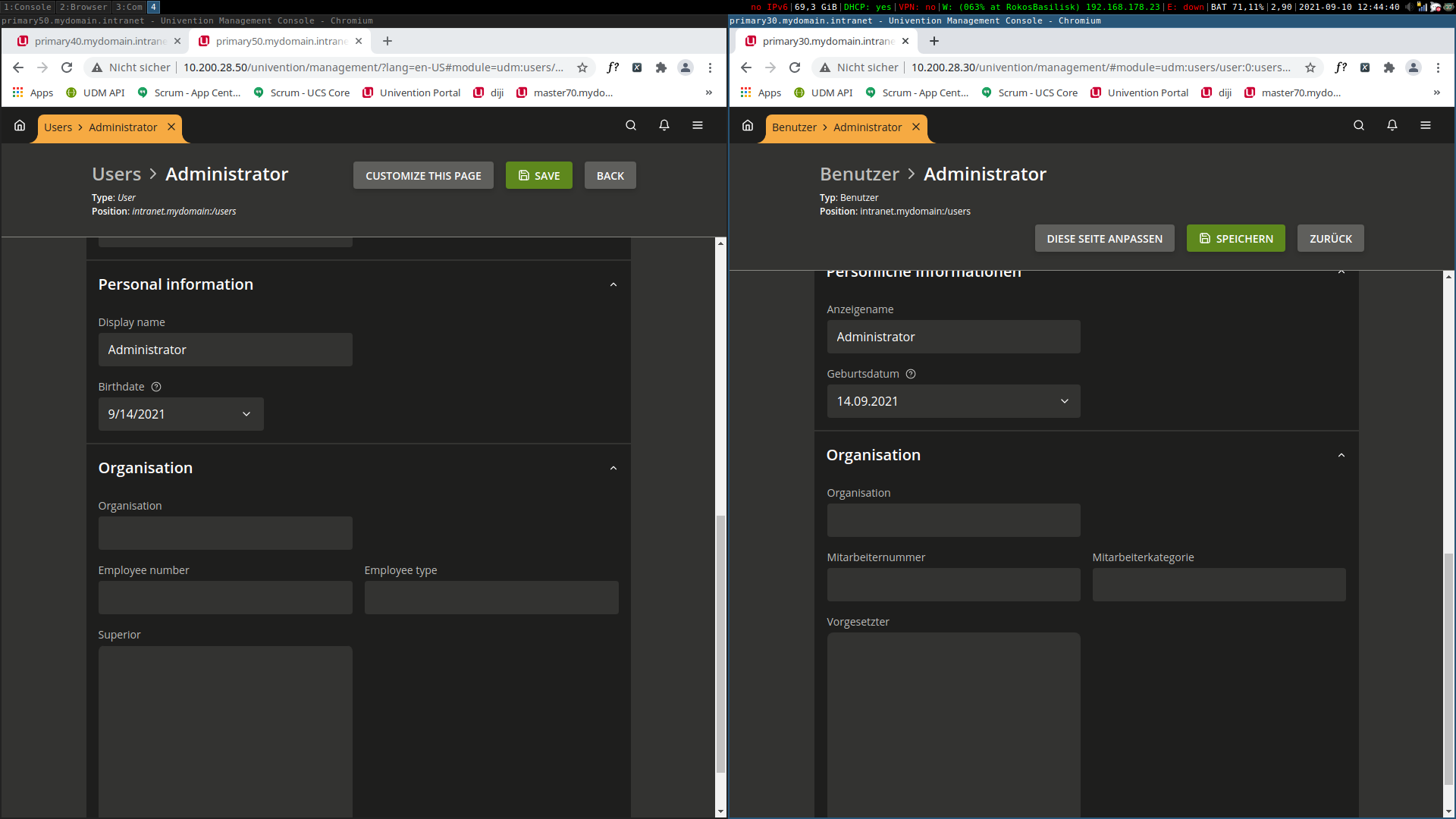Collapse Personal information section
The width and height of the screenshot is (1456, 819).
(x=613, y=285)
